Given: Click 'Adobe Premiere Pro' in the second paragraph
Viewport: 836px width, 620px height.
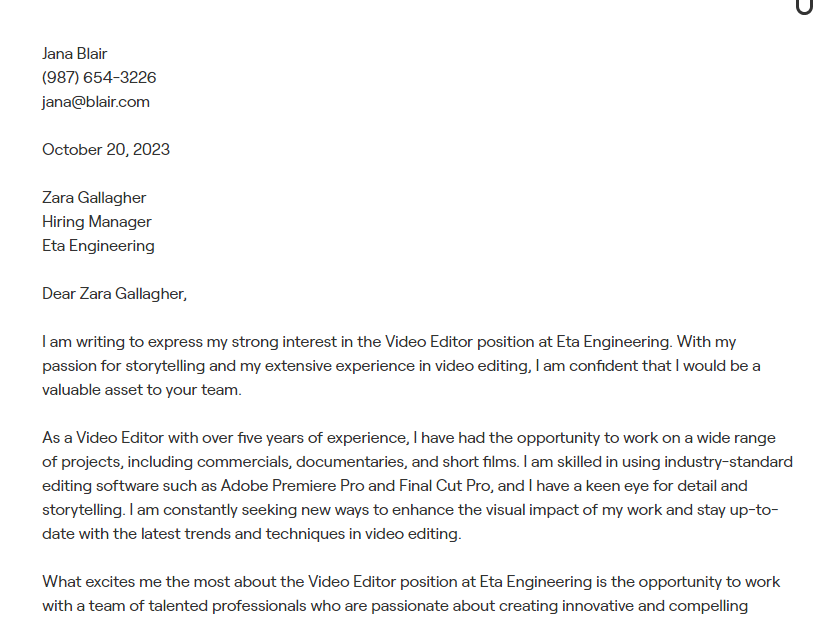Looking at the screenshot, I should (x=292, y=486).
